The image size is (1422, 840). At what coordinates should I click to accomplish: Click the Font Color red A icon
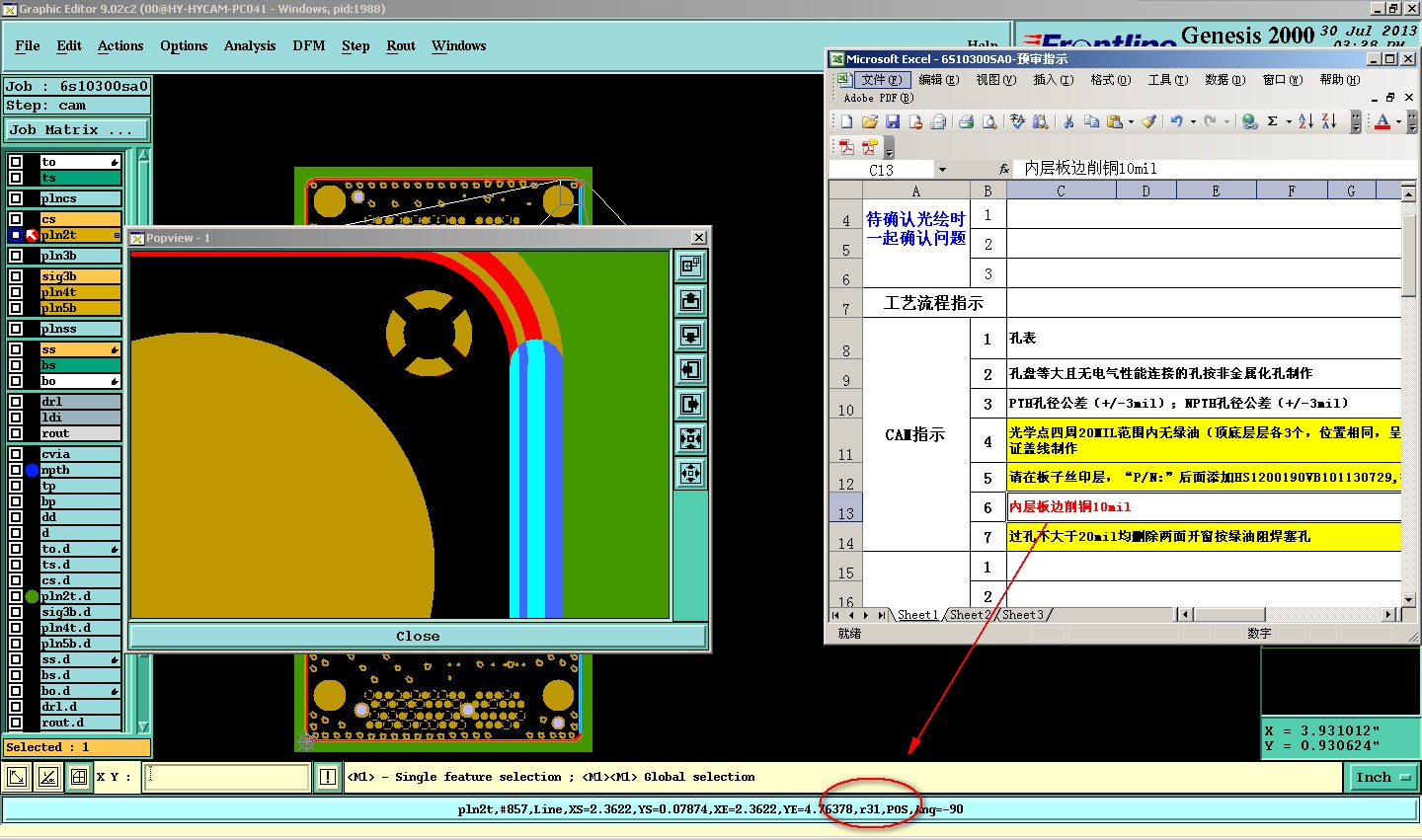(x=1382, y=121)
